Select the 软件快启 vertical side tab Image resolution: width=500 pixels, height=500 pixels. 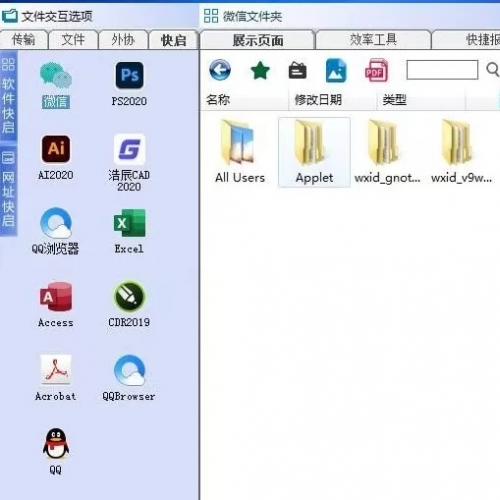click(8, 97)
